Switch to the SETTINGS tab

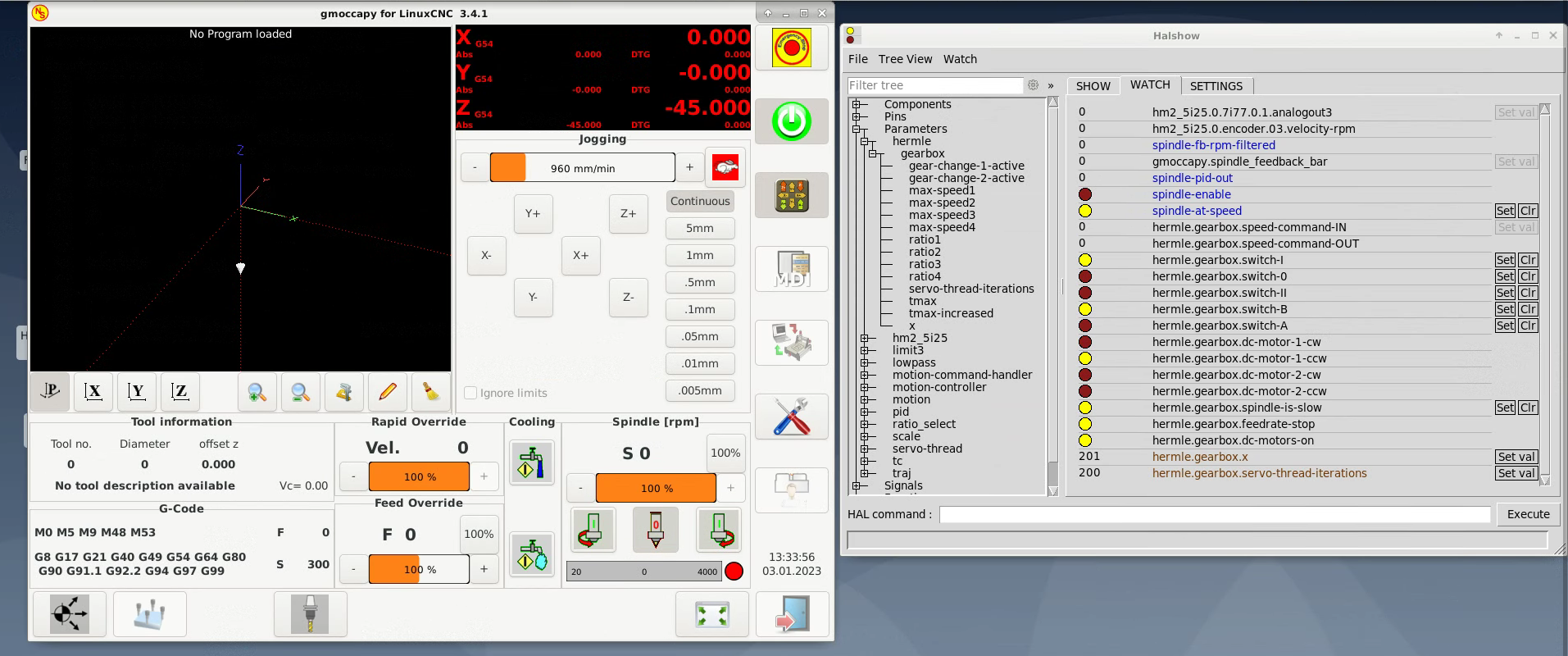pyautogui.click(x=1216, y=86)
